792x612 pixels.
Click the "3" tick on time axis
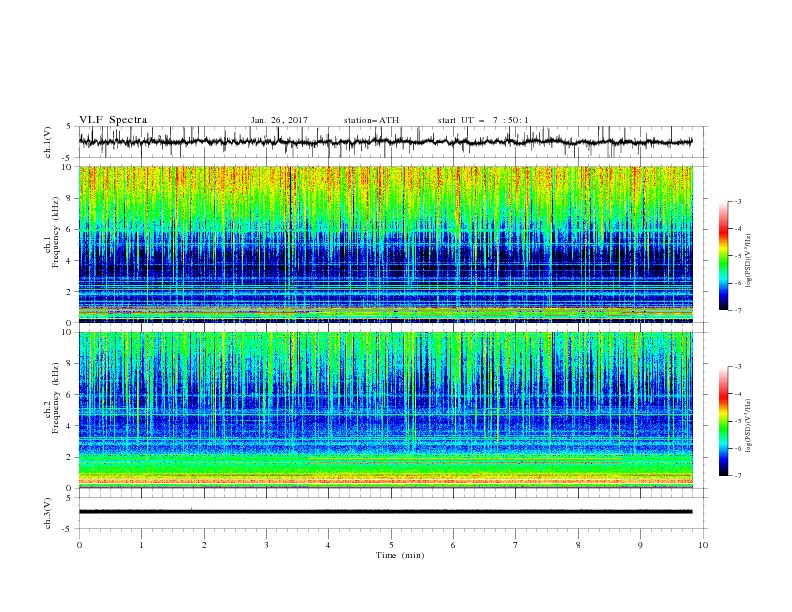[x=267, y=545]
